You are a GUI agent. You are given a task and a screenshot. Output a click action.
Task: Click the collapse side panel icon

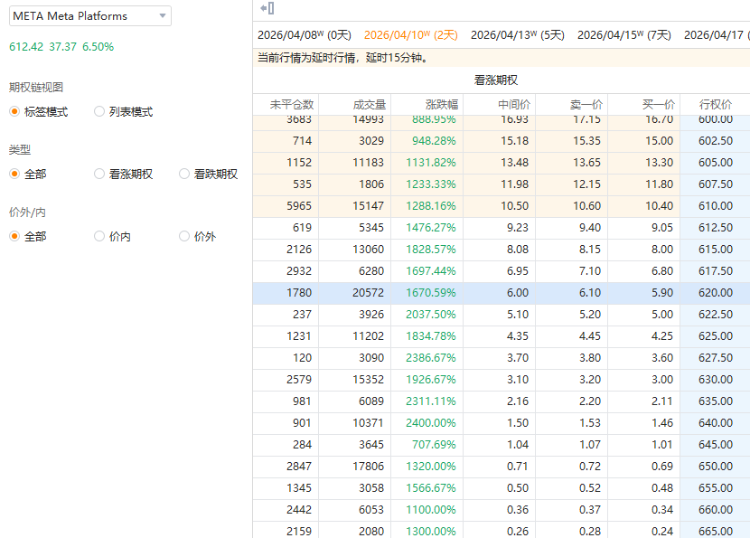click(x=267, y=8)
